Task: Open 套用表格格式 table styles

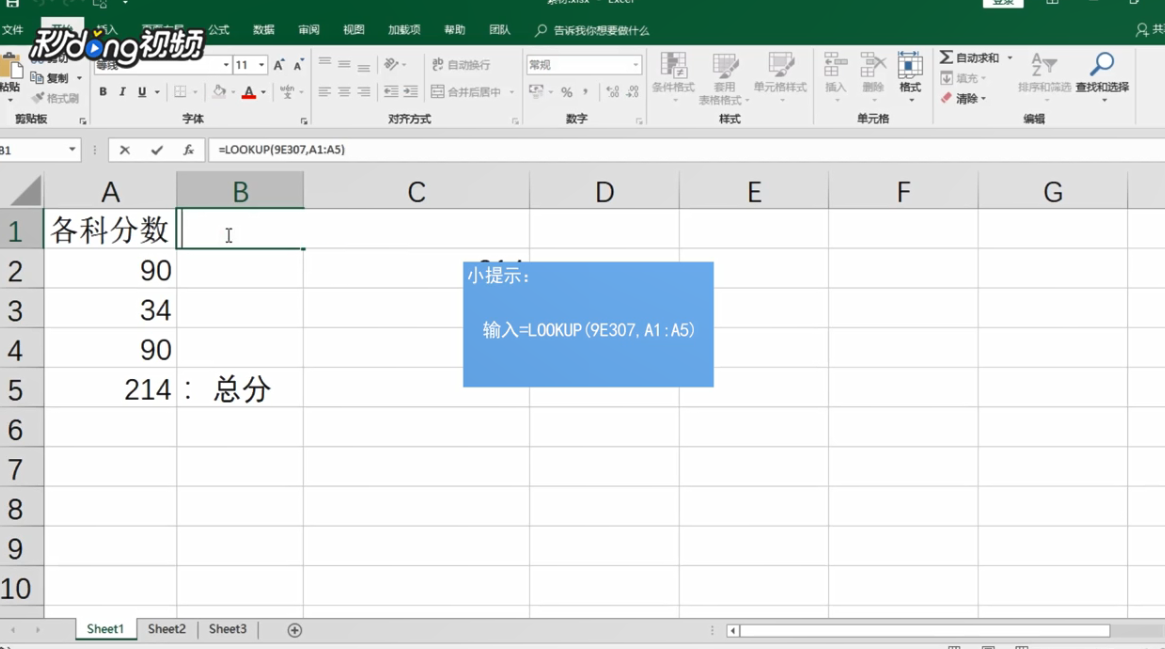Action: 724,78
